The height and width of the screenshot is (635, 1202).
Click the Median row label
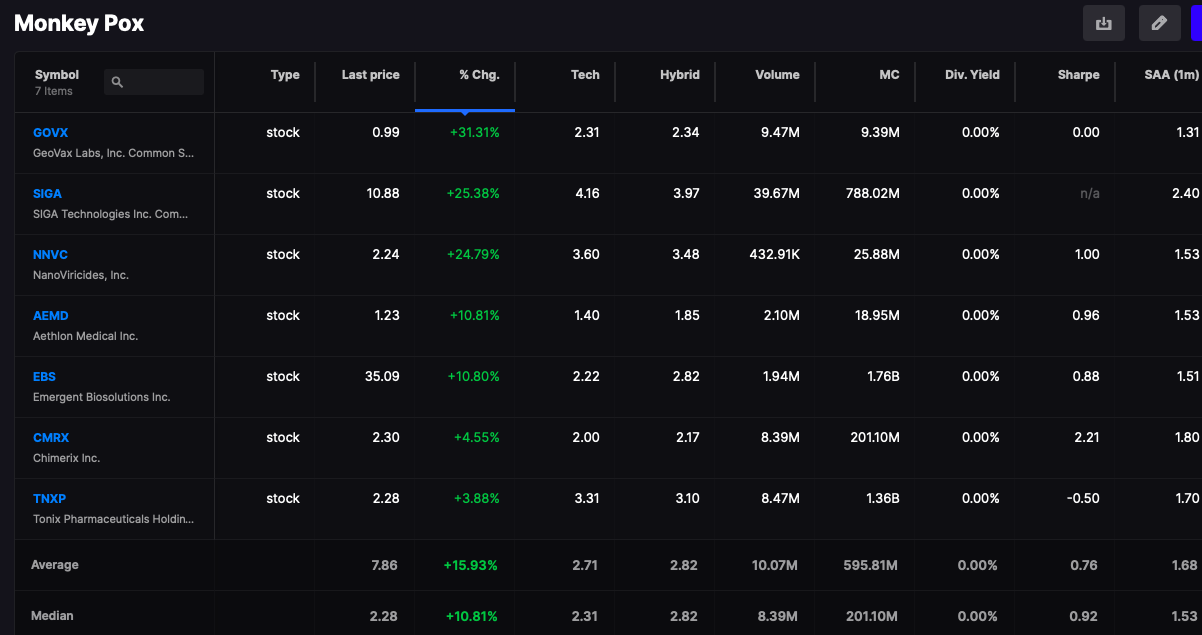pos(52,617)
